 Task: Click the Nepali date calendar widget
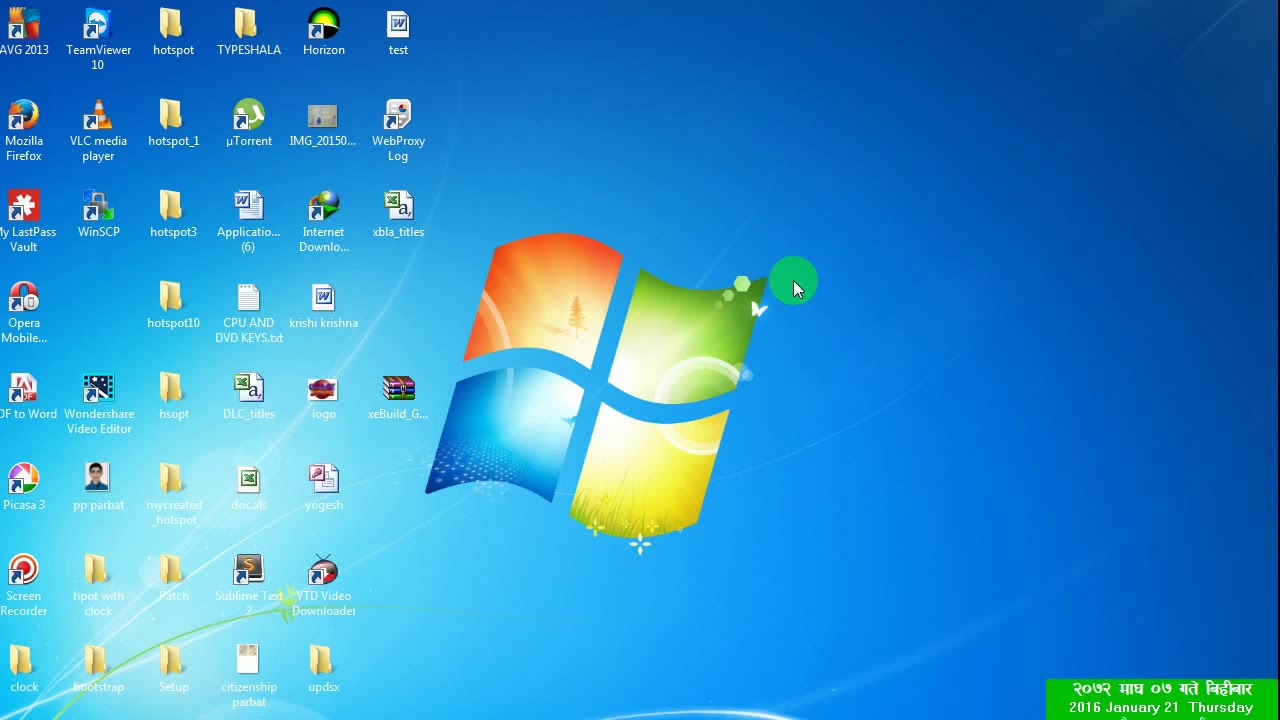pyautogui.click(x=1162, y=699)
